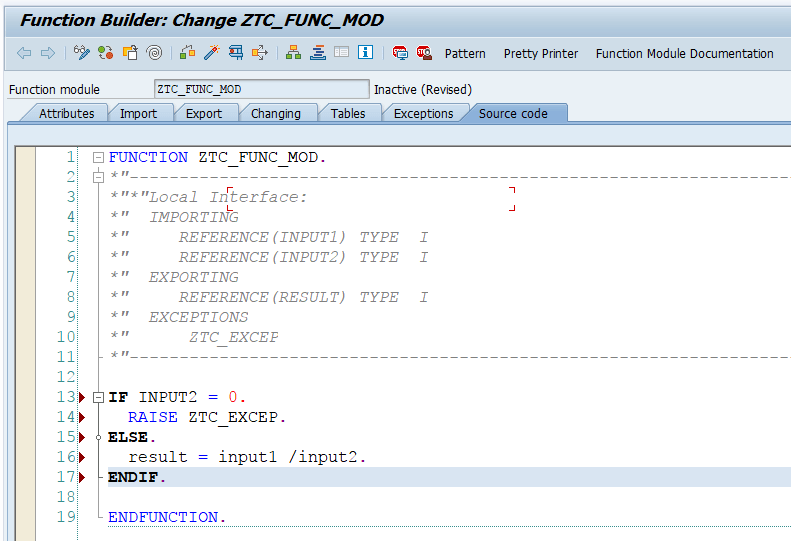The image size is (791, 541).
Task: Click the 'result = input1 /input2.' statement
Action: 247,457
